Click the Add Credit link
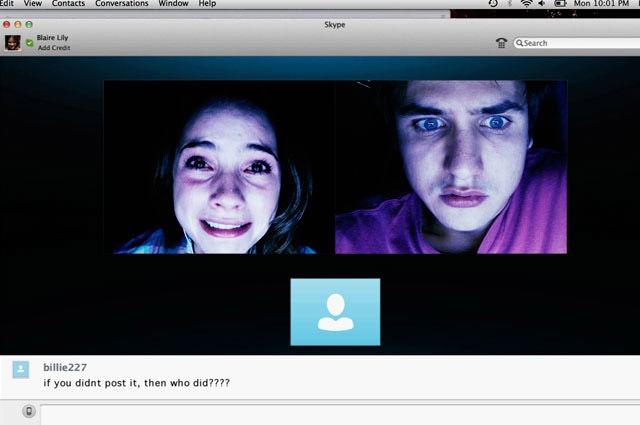Screen dimensions: 640x425 click(x=54, y=48)
